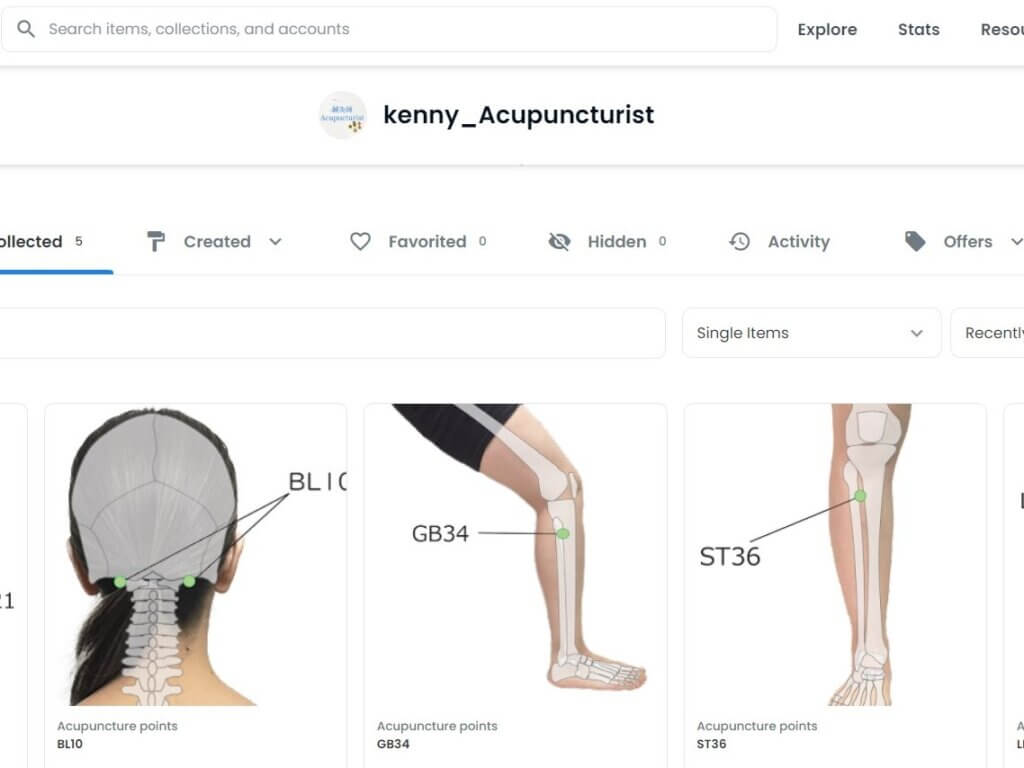
Task: Open the BL10 acupuncture point thumbnail
Action: pyautogui.click(x=195, y=554)
